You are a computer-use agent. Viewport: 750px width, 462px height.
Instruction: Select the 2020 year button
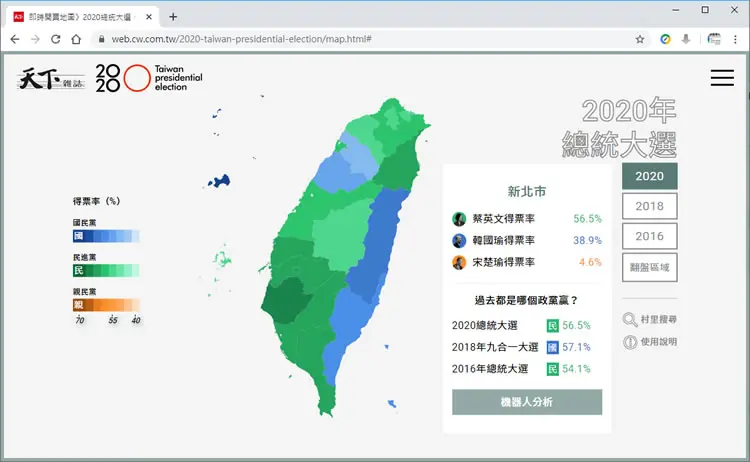coord(650,176)
